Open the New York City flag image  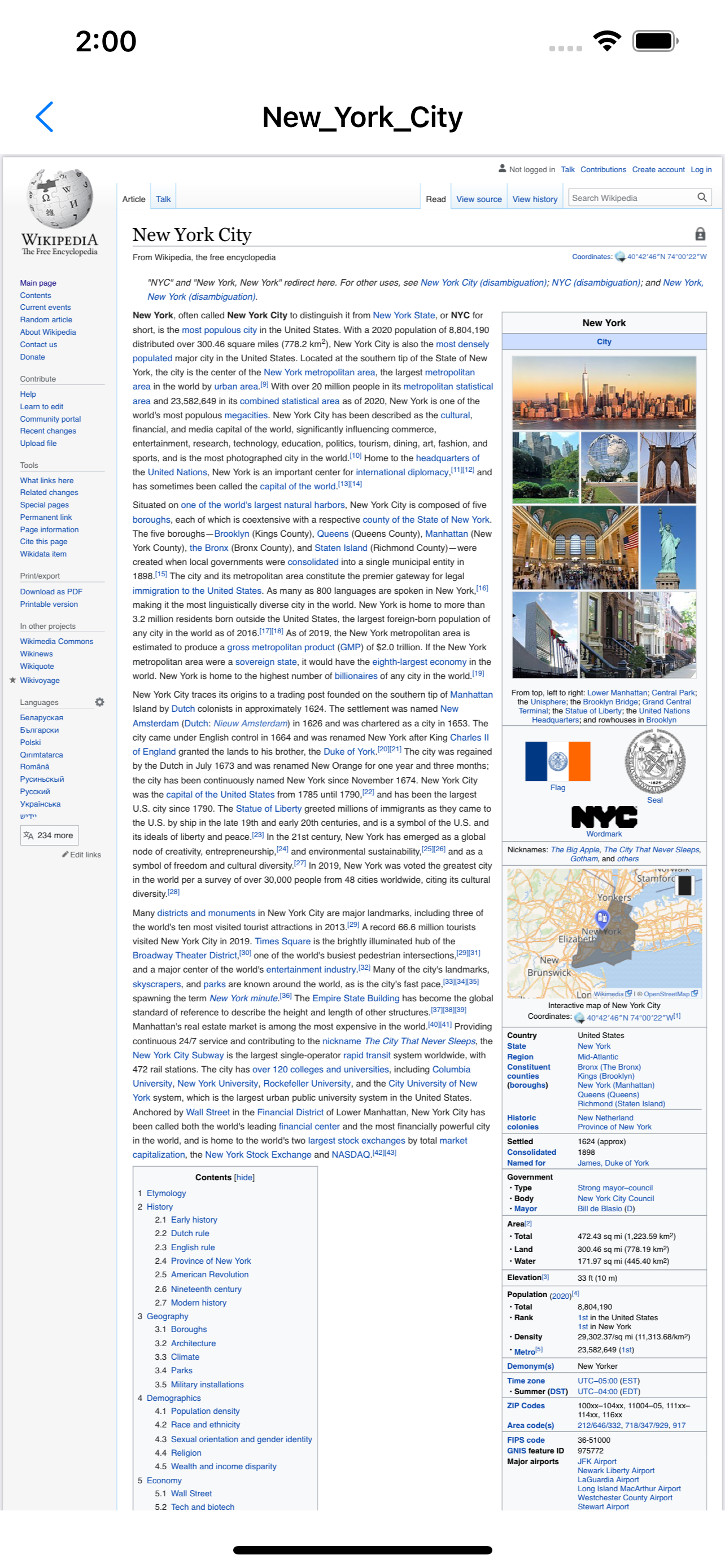[558, 761]
